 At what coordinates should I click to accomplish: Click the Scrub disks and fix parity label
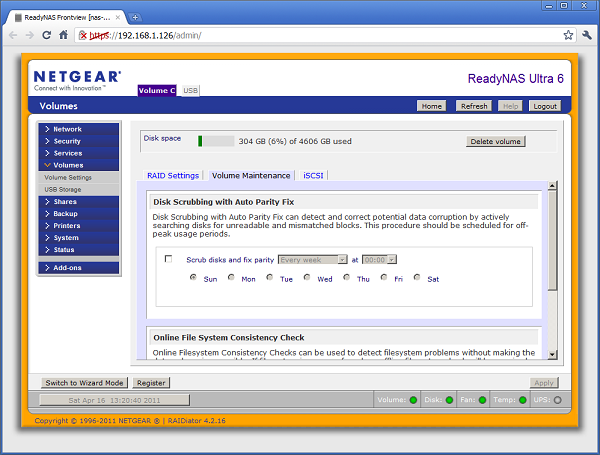pos(230,260)
